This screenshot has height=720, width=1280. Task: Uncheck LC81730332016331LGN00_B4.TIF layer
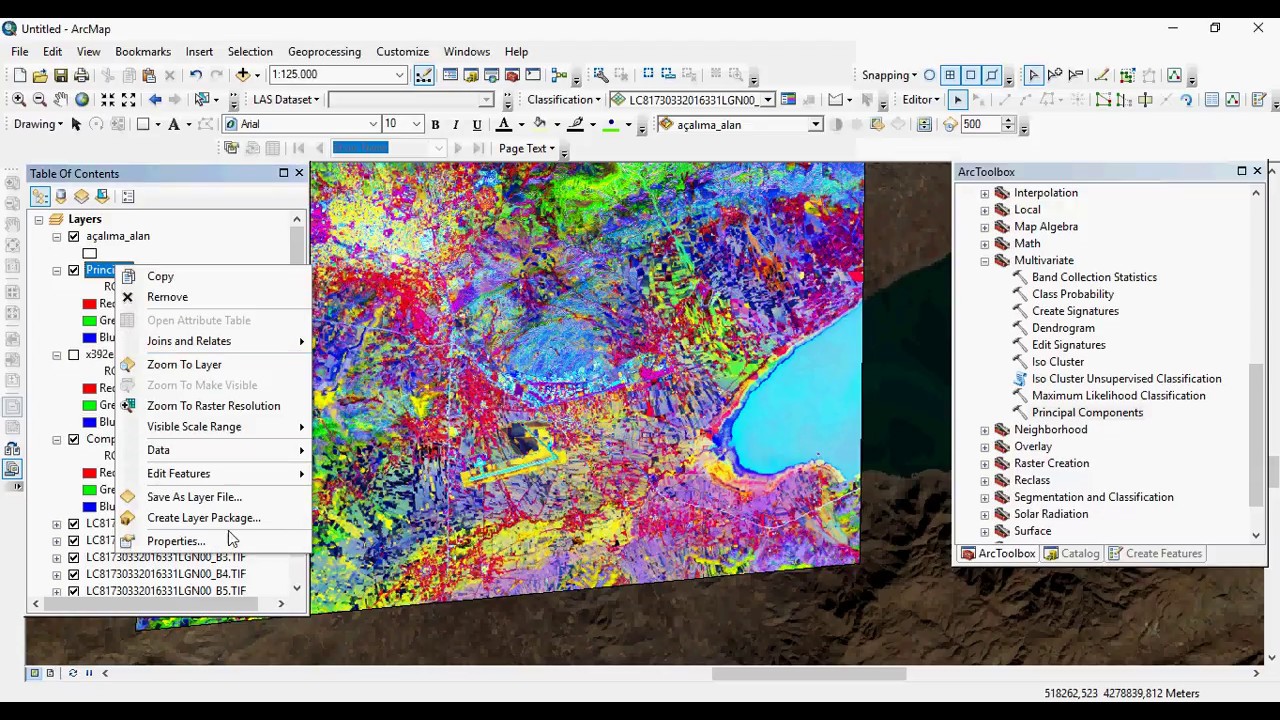pyautogui.click(x=74, y=574)
